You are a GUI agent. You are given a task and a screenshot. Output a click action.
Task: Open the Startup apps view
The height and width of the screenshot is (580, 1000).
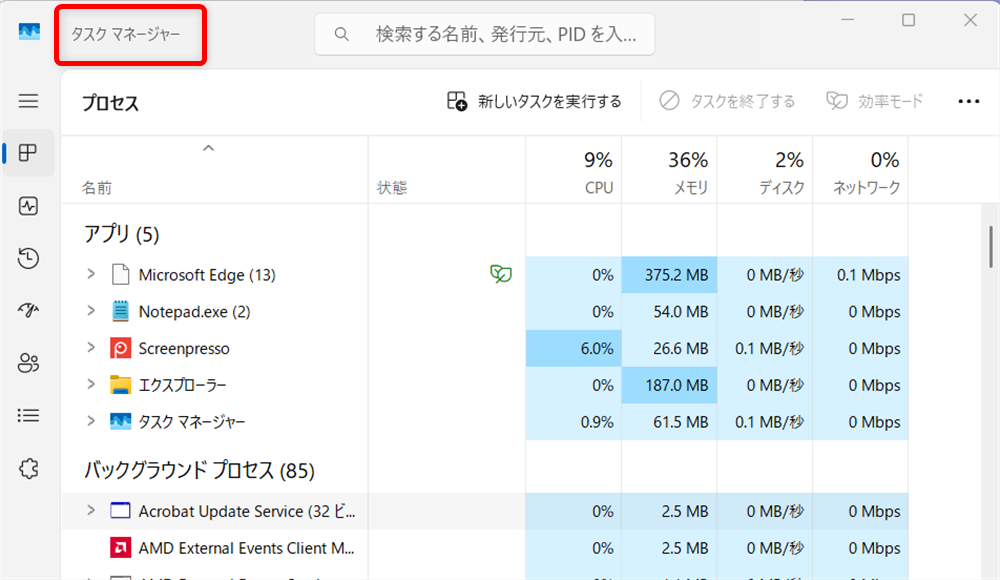pos(28,310)
